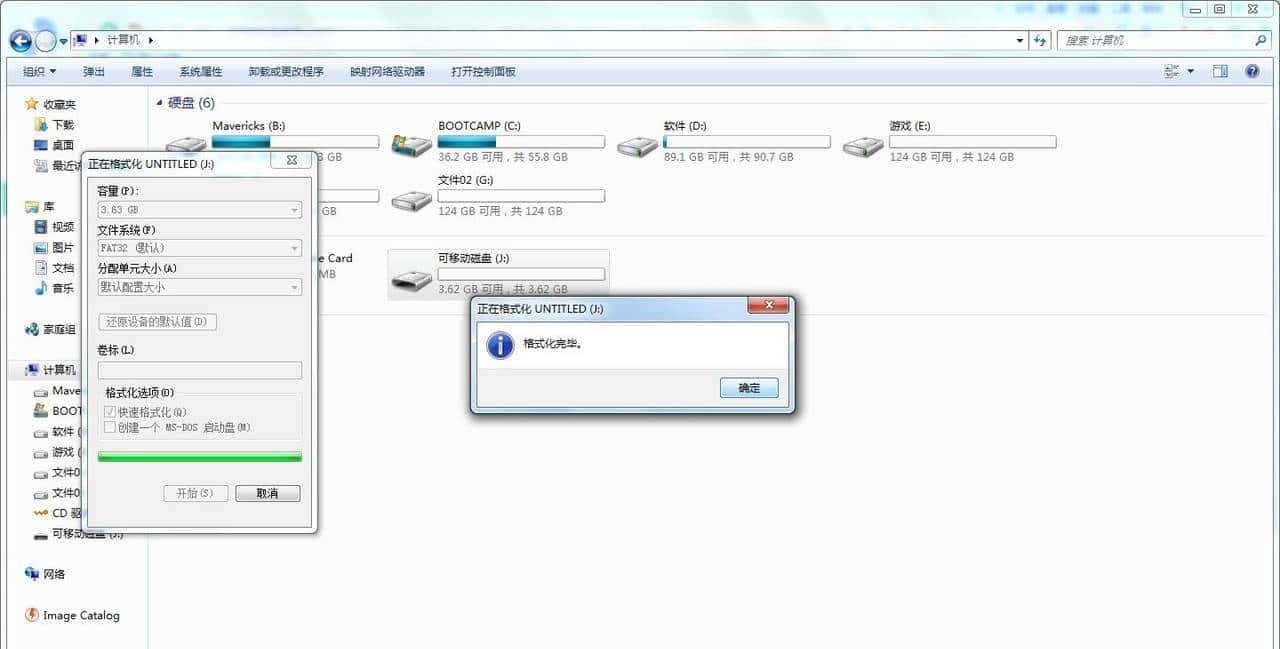The width and height of the screenshot is (1280, 649).
Task: Click the green format progress bar
Action: [x=199, y=456]
